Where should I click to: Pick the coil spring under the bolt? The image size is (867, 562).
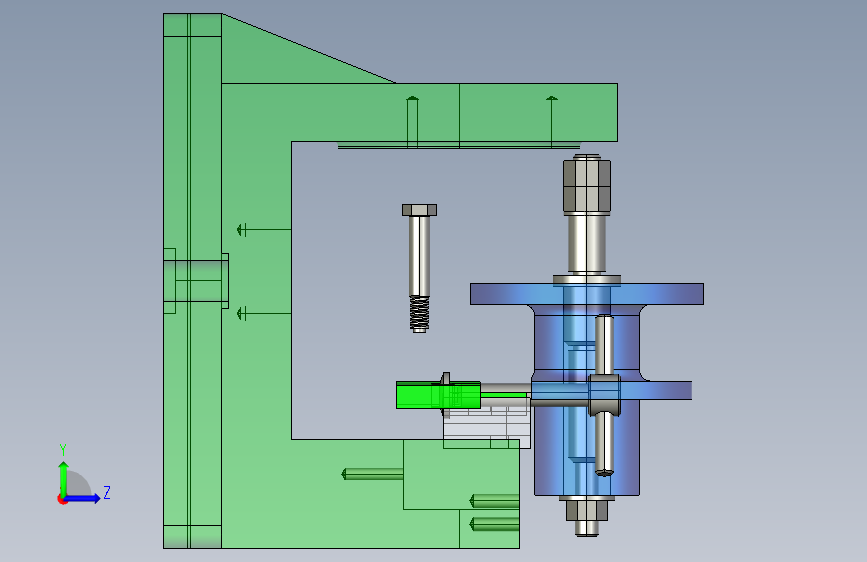(419, 314)
